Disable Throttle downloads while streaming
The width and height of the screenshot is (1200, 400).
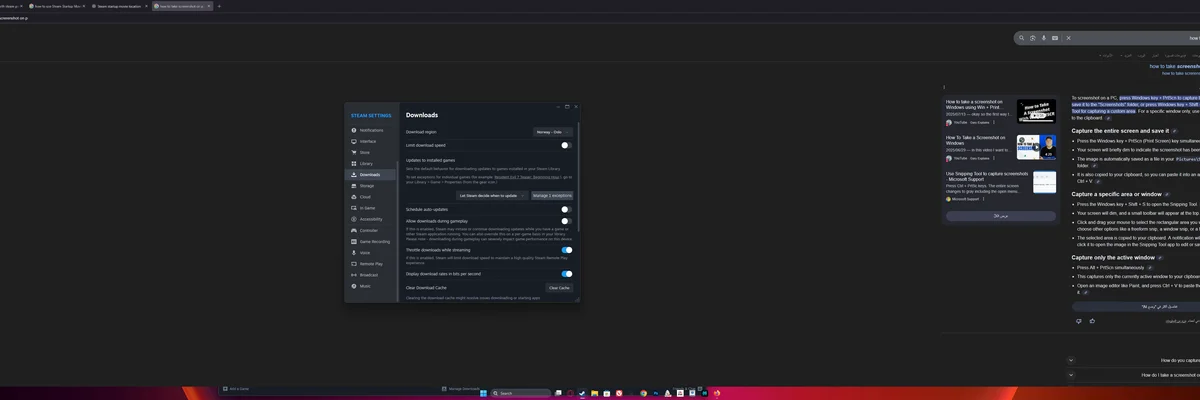coord(566,250)
